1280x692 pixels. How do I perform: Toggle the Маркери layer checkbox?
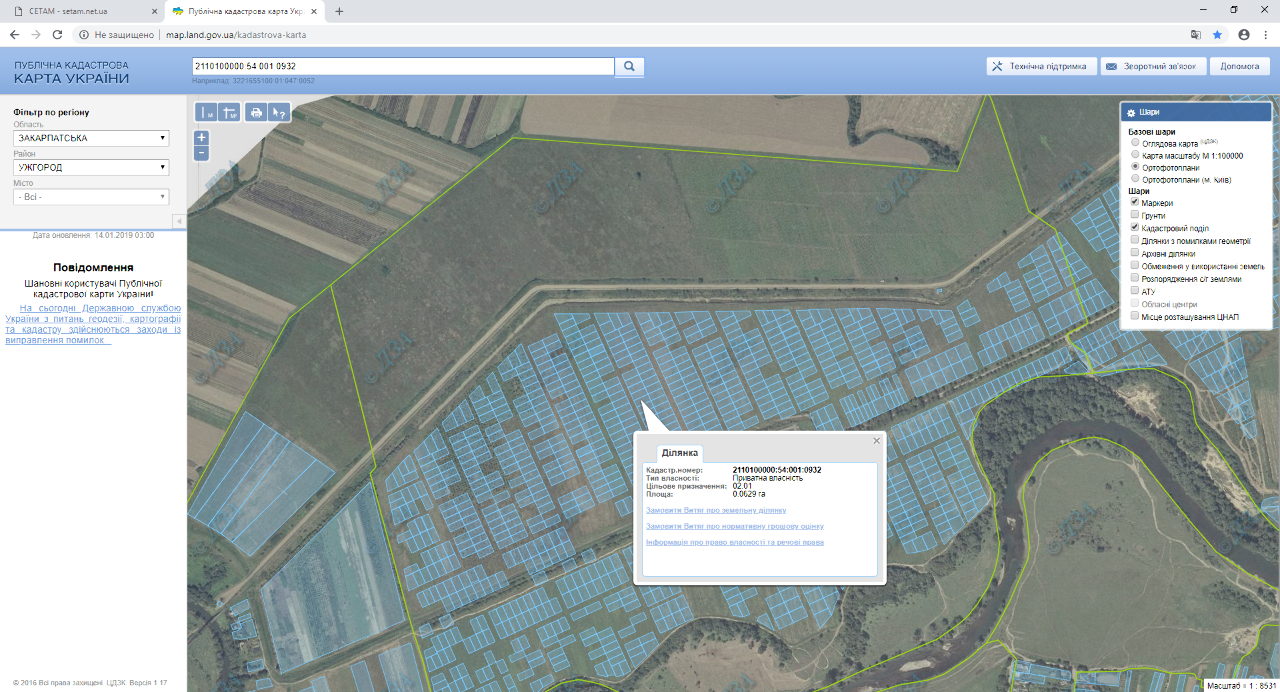pos(1134,202)
